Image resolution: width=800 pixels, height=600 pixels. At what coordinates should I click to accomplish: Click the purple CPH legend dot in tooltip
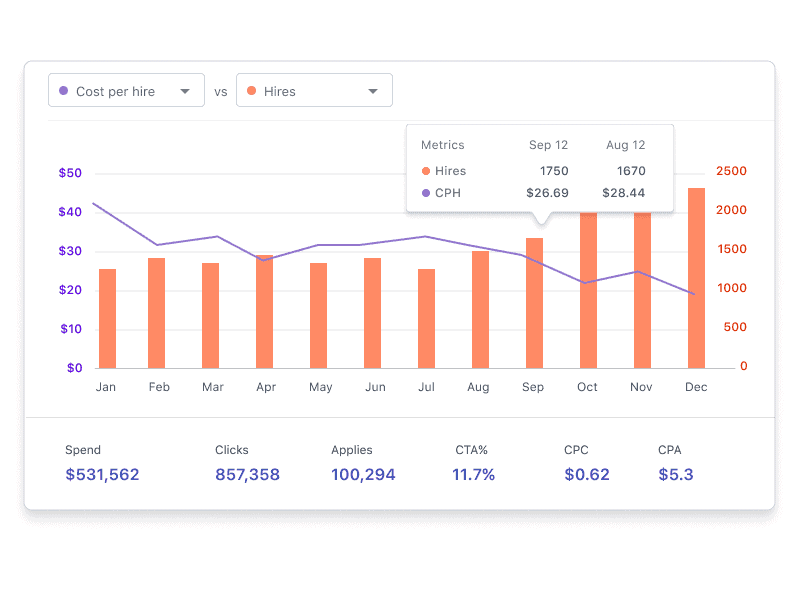click(x=426, y=193)
